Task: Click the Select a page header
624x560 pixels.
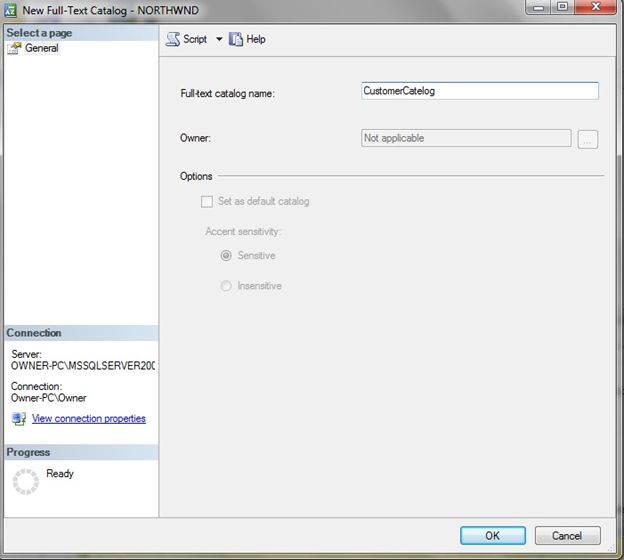Action: pos(81,33)
